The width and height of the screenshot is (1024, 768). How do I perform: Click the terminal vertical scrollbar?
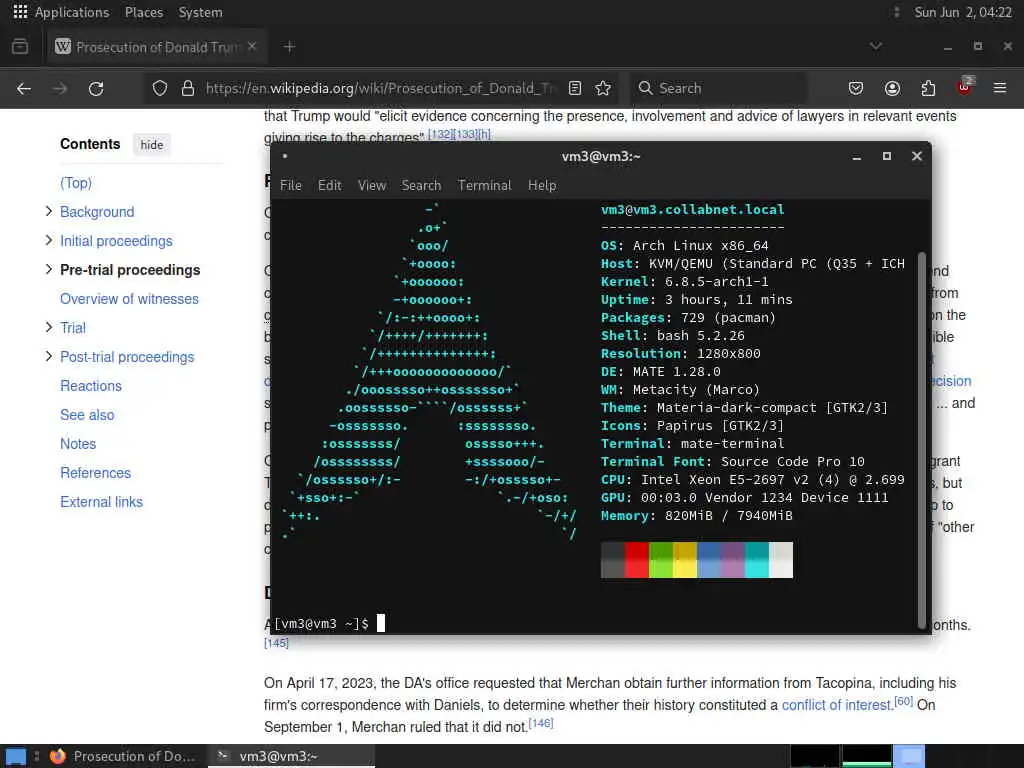tap(922, 440)
